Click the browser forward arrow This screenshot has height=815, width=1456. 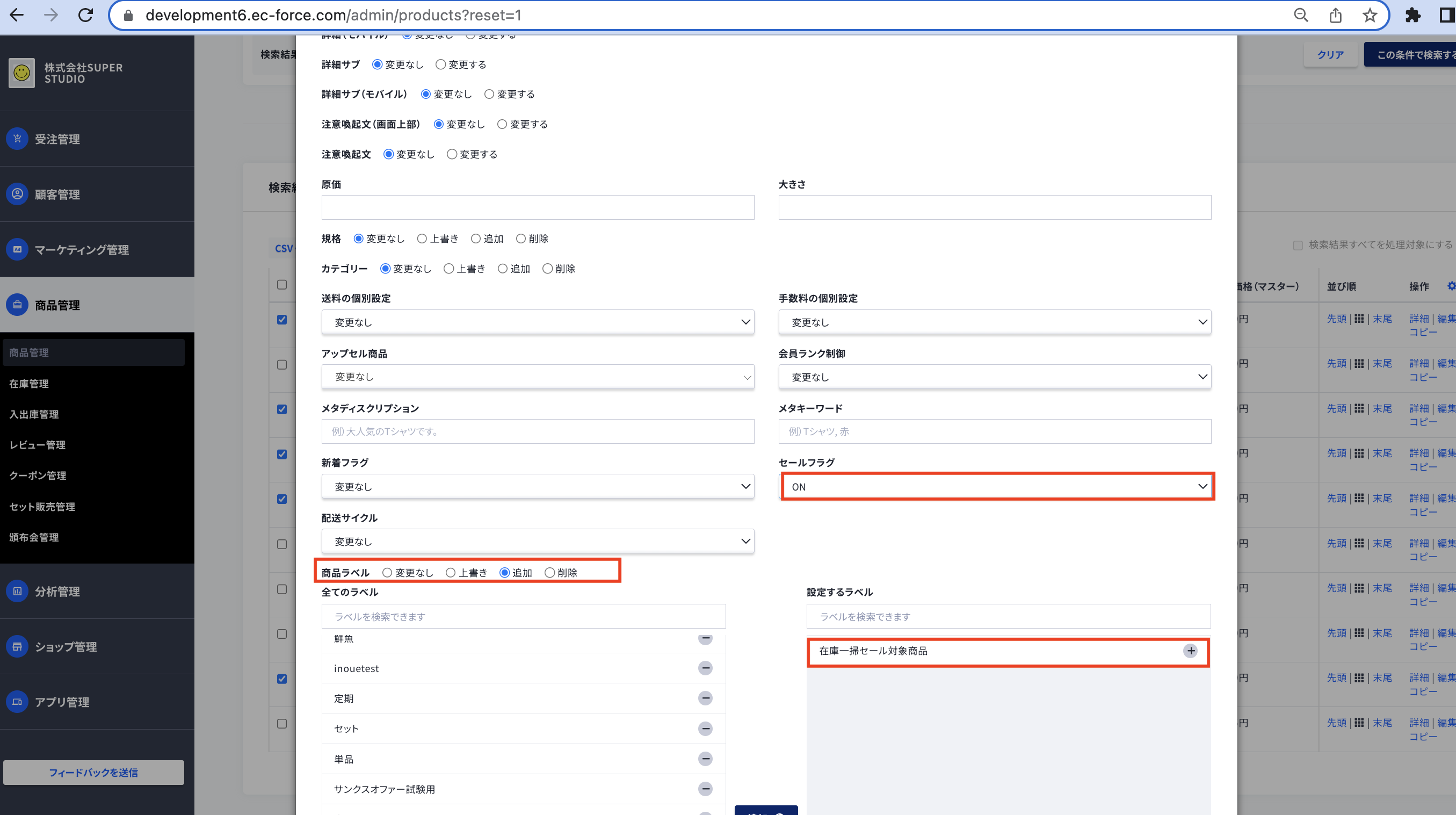[51, 15]
